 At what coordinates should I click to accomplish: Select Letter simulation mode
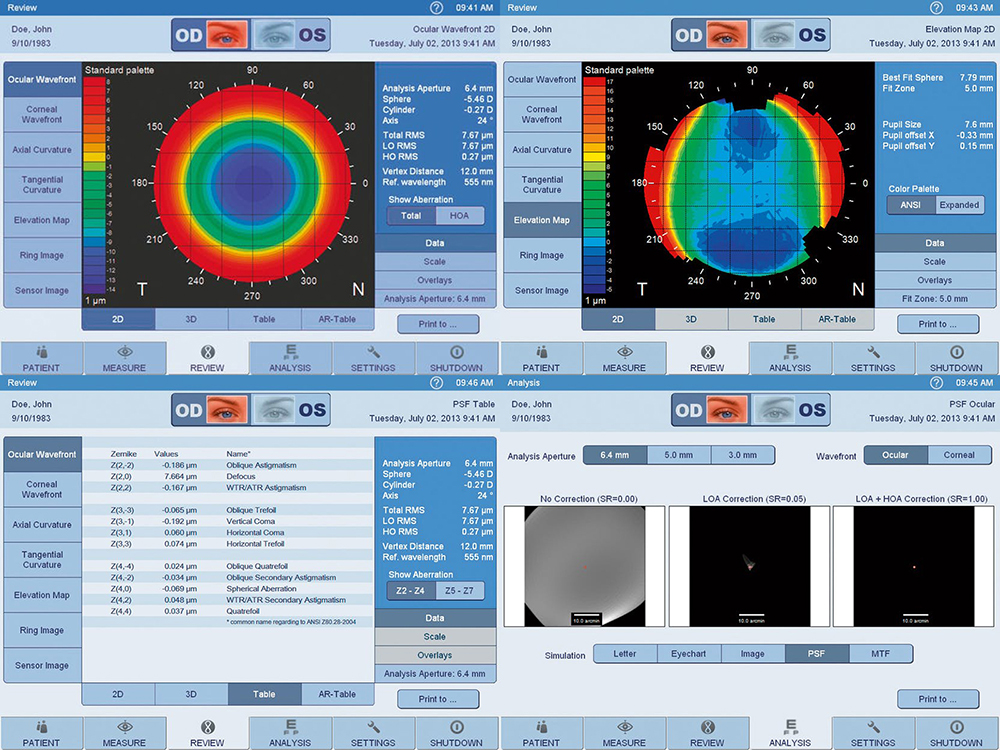click(625, 654)
